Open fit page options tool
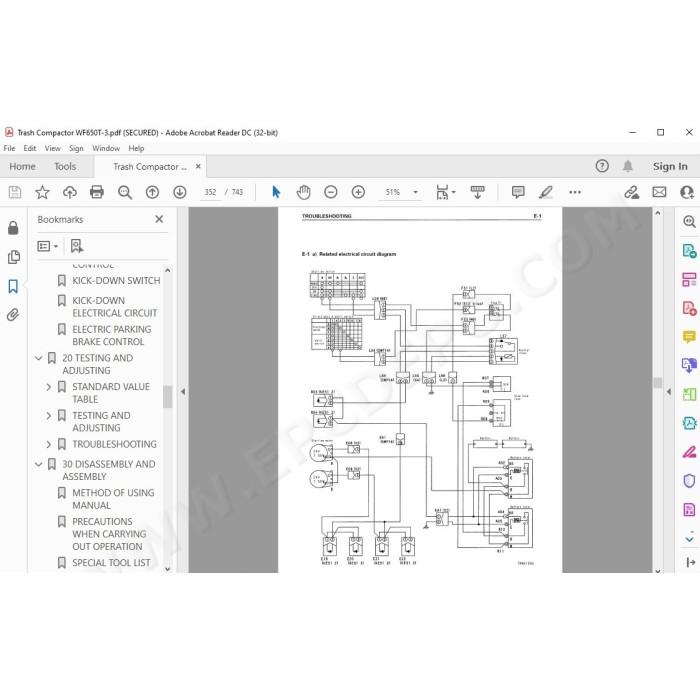Image resolution: width=700 pixels, height=700 pixels. pyautogui.click(x=442, y=192)
